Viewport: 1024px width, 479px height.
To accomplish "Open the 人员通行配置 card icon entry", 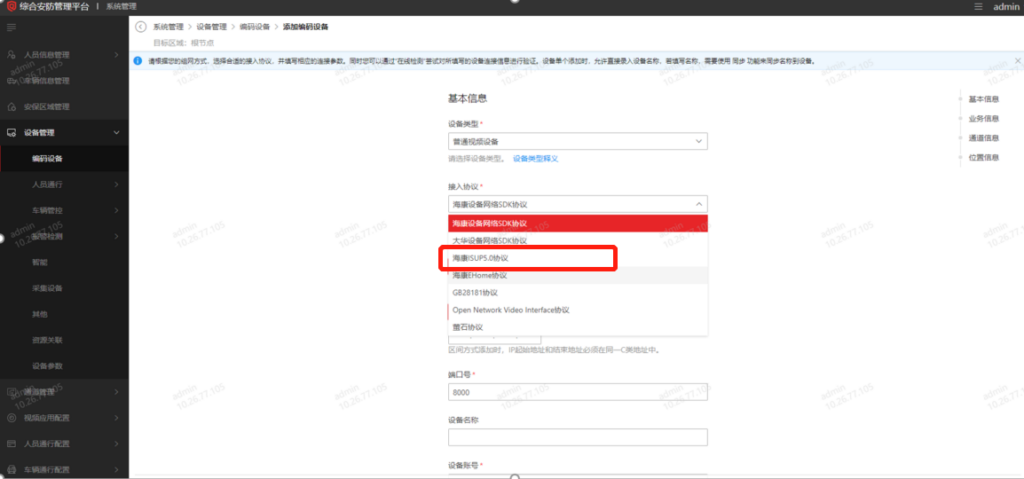I will coord(11,444).
